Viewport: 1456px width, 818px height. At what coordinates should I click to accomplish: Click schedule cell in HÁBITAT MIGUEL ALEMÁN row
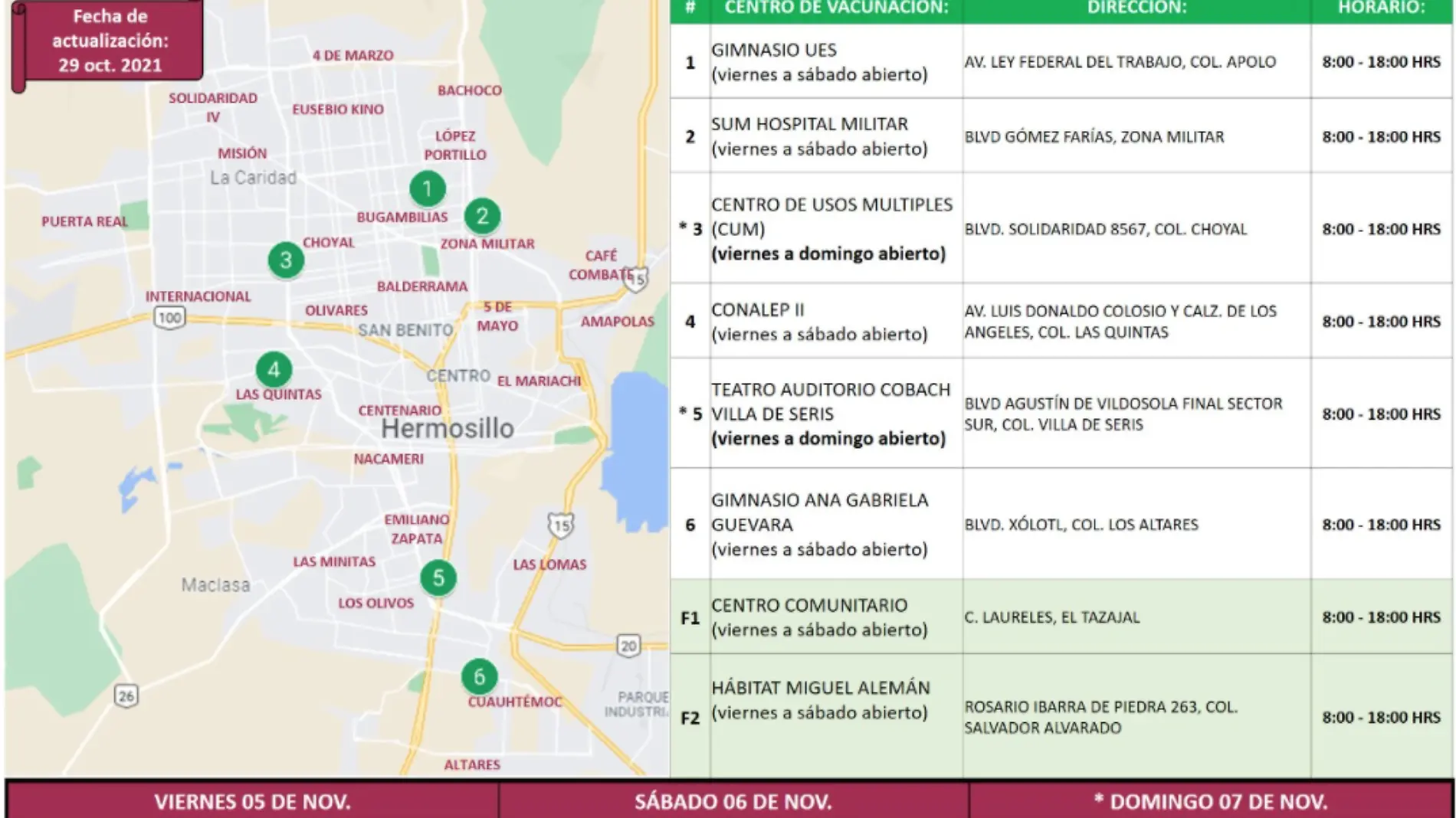click(x=1382, y=717)
